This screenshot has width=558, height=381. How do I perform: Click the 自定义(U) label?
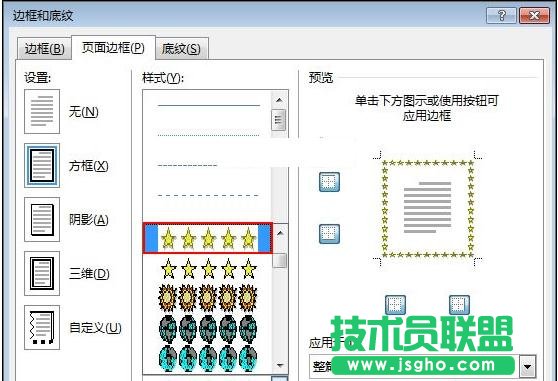coord(95,328)
